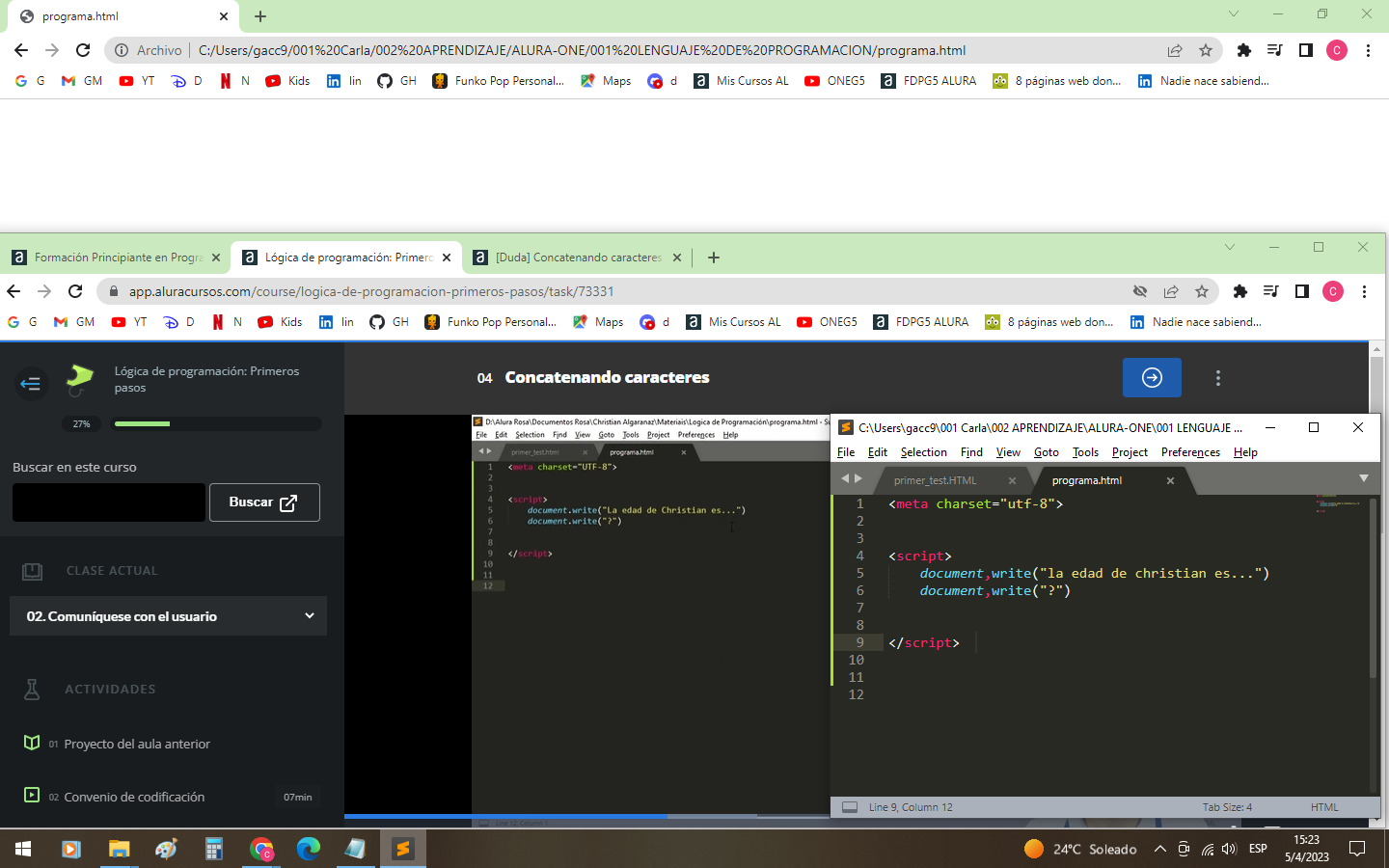1389x868 pixels.
Task: Open 8 páginas web bookmark in front browser
Action: pos(1049,322)
